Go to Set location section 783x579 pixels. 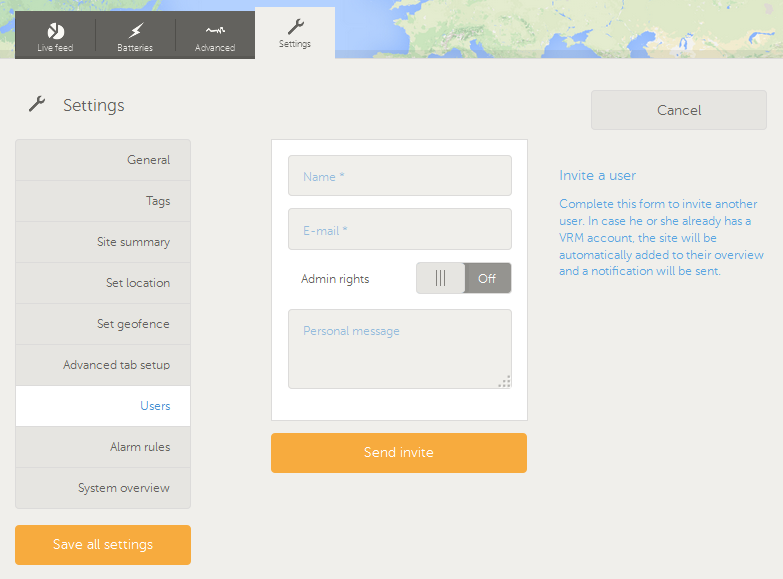[x=103, y=283]
